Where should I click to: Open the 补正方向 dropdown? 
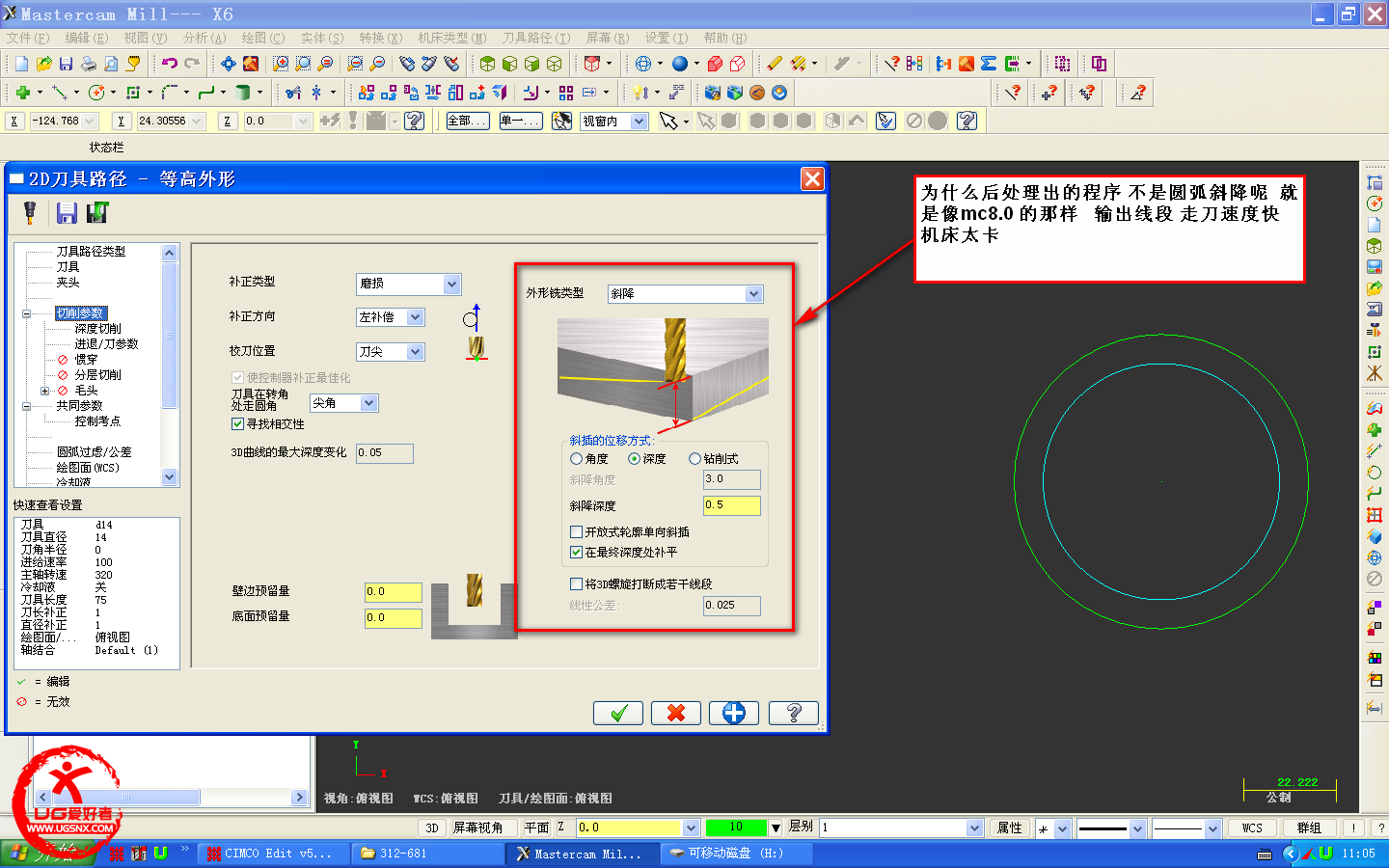click(415, 317)
